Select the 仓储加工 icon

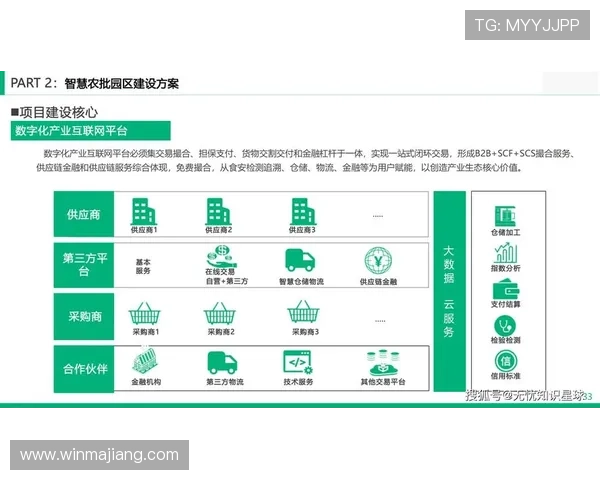505,216
